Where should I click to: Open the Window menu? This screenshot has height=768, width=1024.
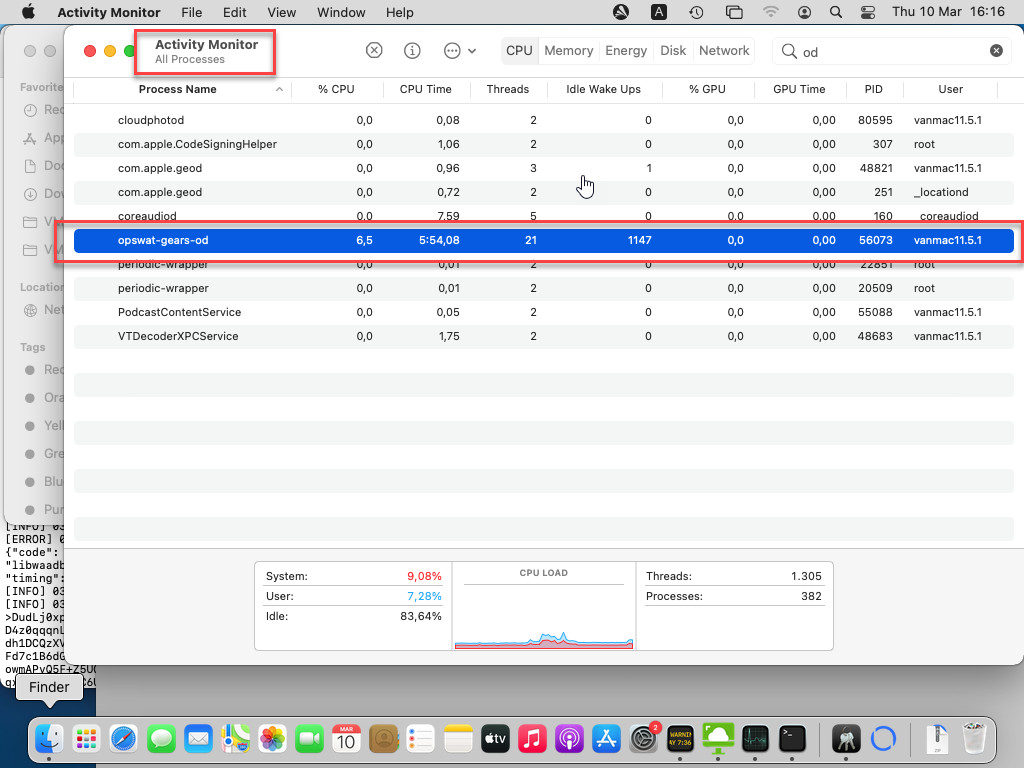[341, 12]
